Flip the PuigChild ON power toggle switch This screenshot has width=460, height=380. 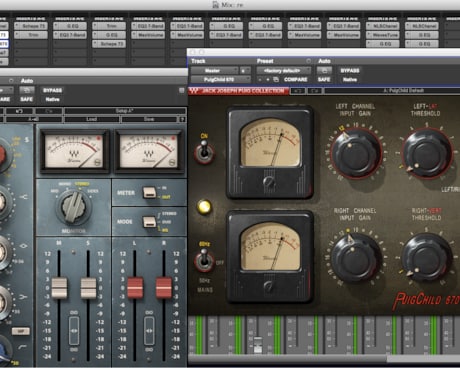204,152
